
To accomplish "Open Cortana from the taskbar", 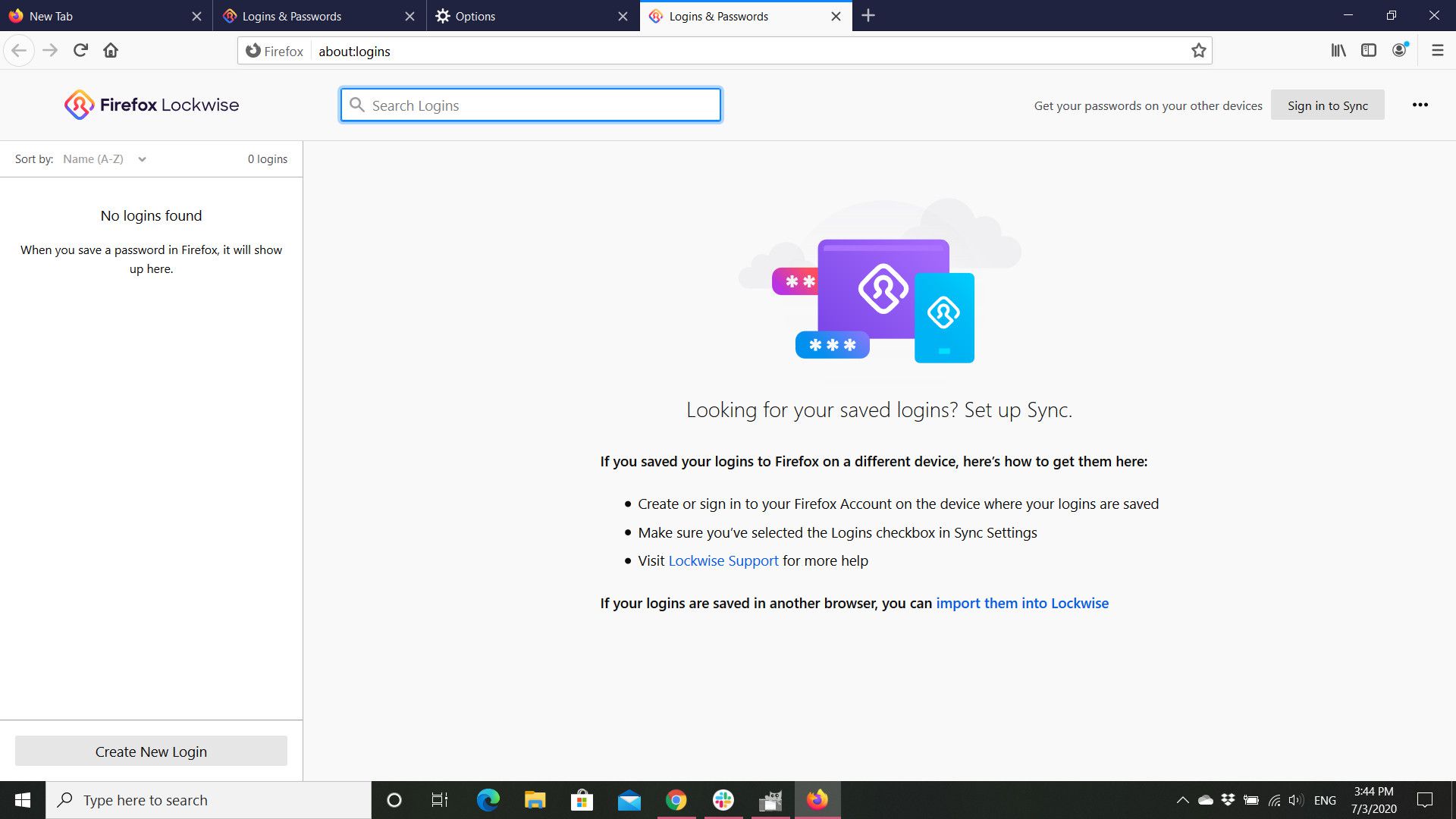I will pyautogui.click(x=394, y=800).
